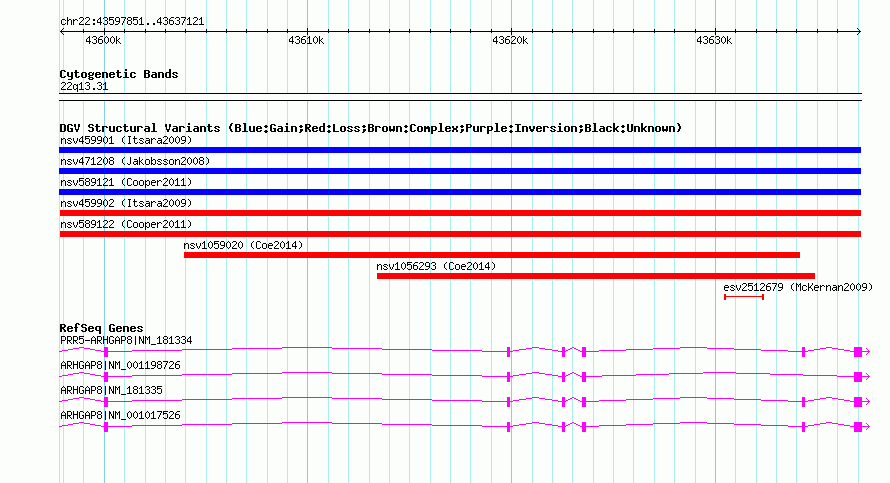Screen dimensions: 890x483
Task: Click the last exon block of ARHGAP8 NM_181335
Action: tap(858, 402)
